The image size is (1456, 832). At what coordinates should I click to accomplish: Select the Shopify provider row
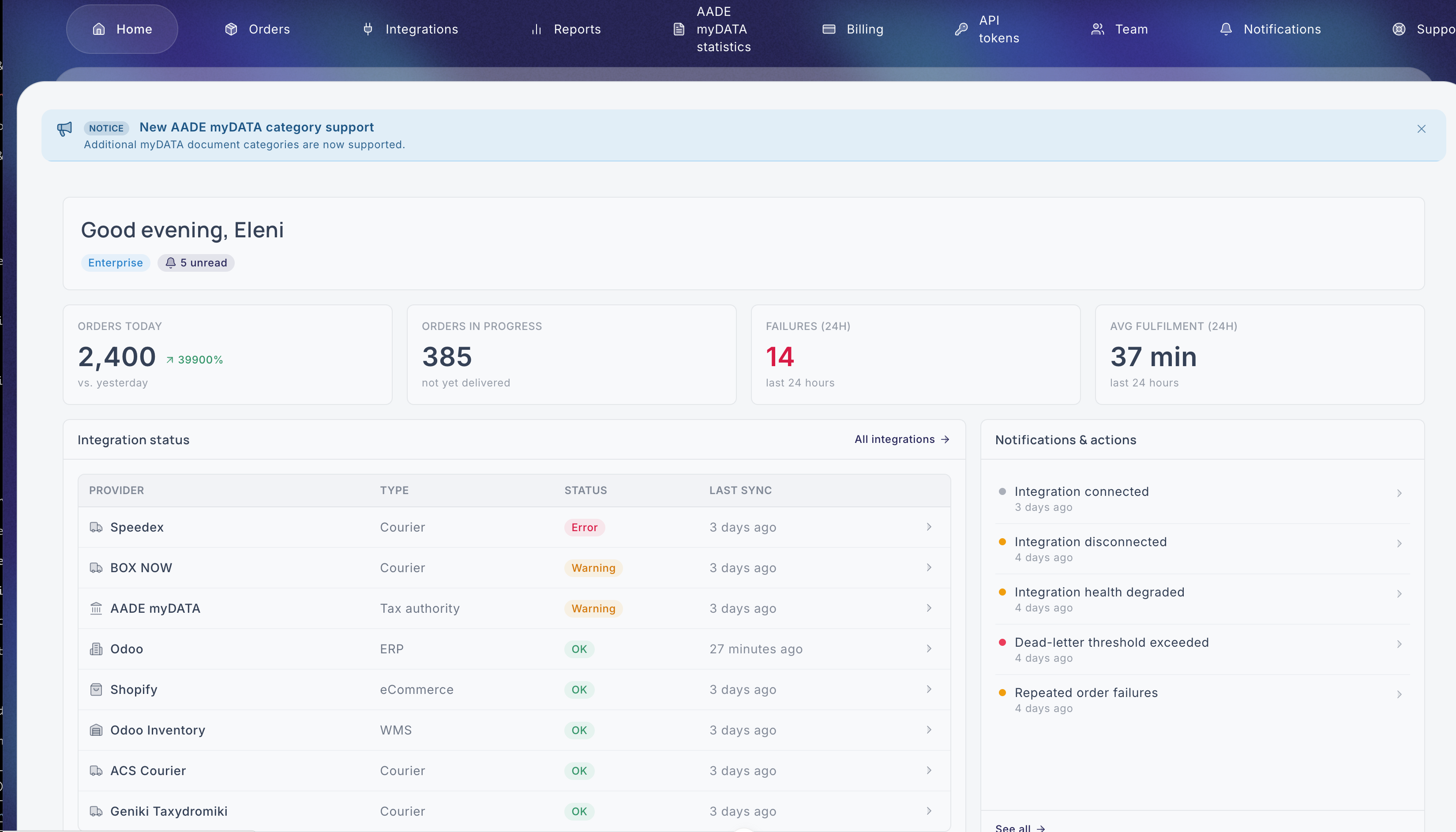point(514,690)
